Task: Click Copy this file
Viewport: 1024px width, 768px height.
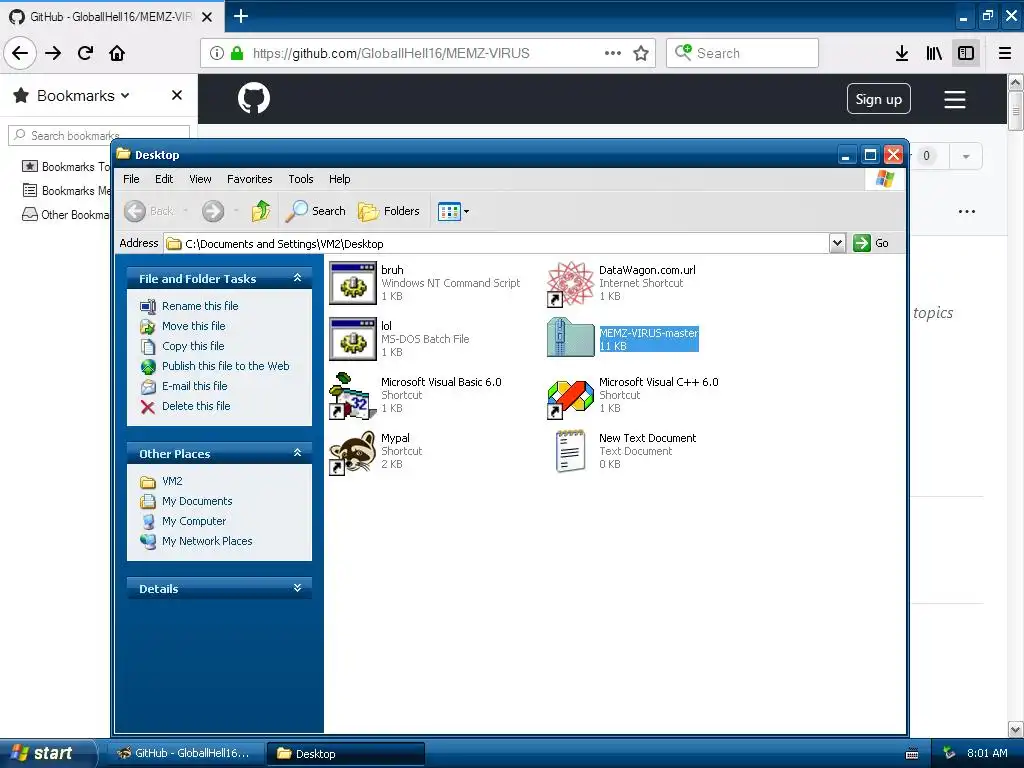Action: coord(193,346)
